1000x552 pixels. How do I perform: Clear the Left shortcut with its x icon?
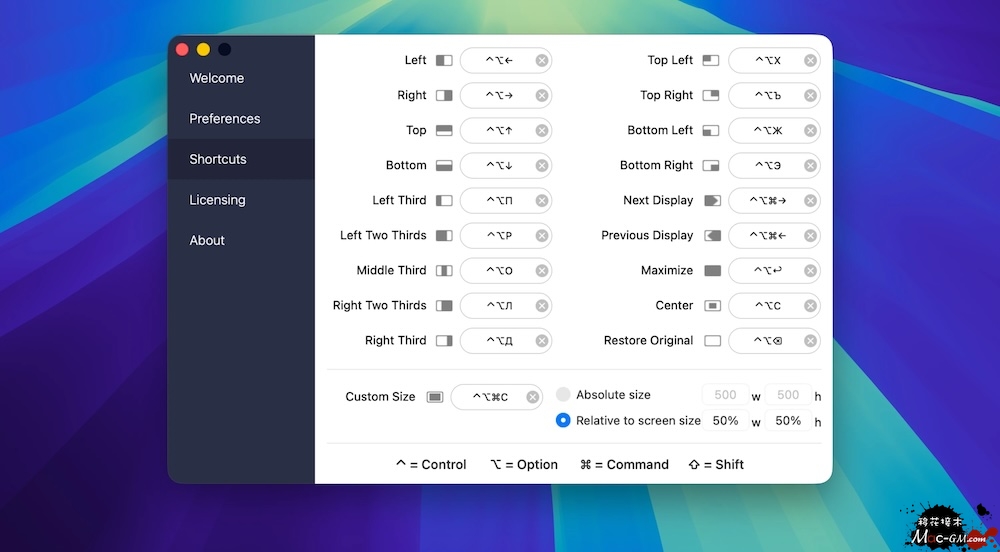point(541,61)
